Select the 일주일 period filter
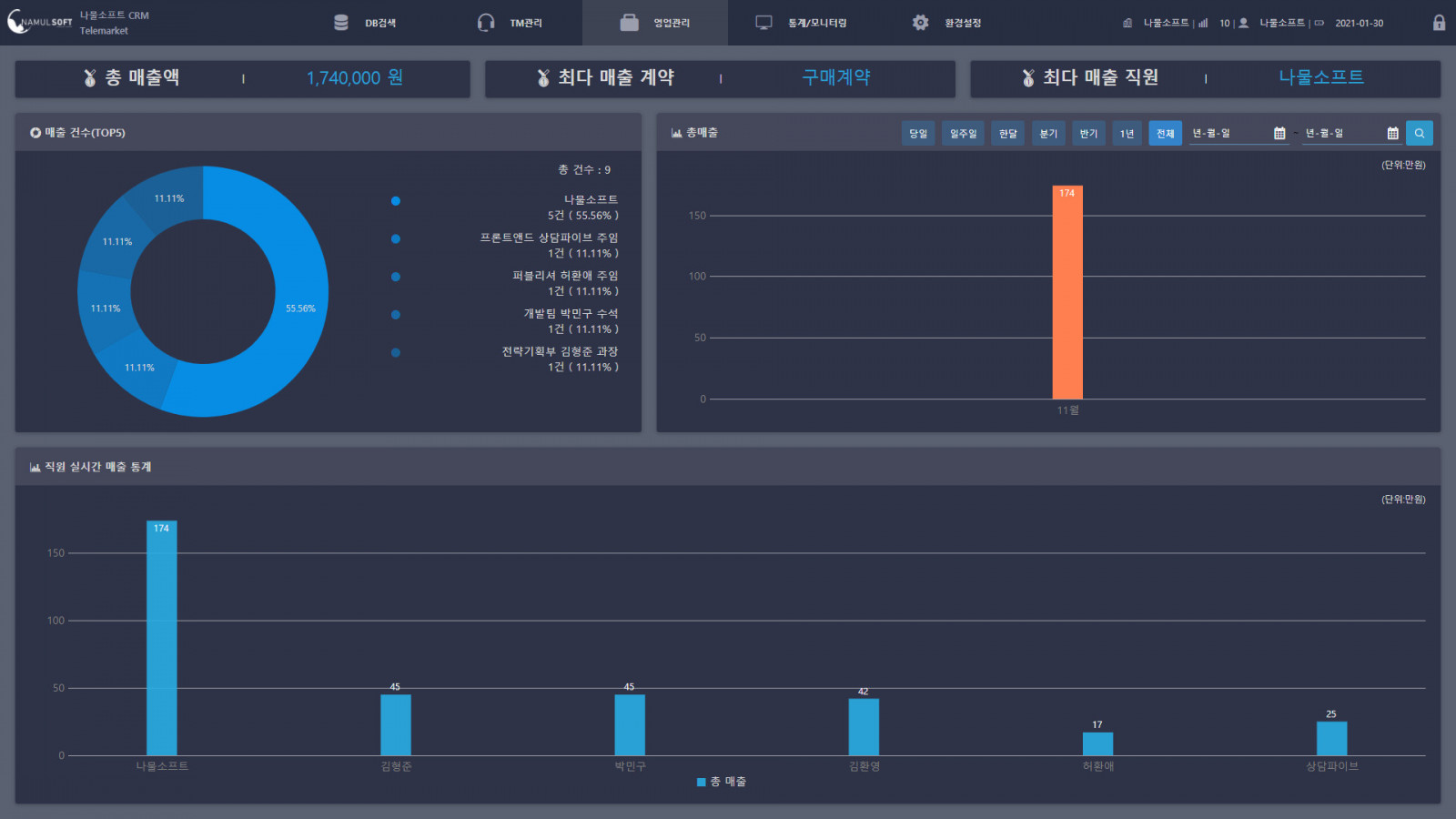The image size is (1456, 819). pos(963,134)
